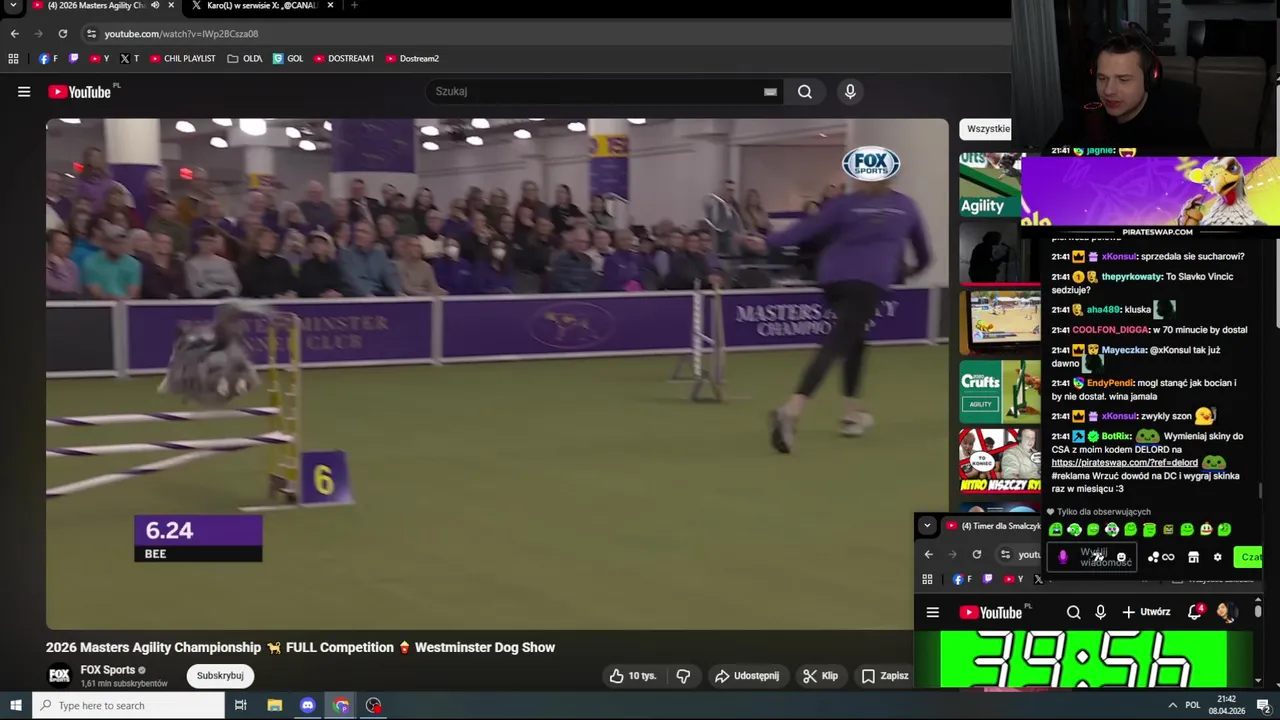
Task: Open notifications bell in Timer window
Action: click(1195, 612)
